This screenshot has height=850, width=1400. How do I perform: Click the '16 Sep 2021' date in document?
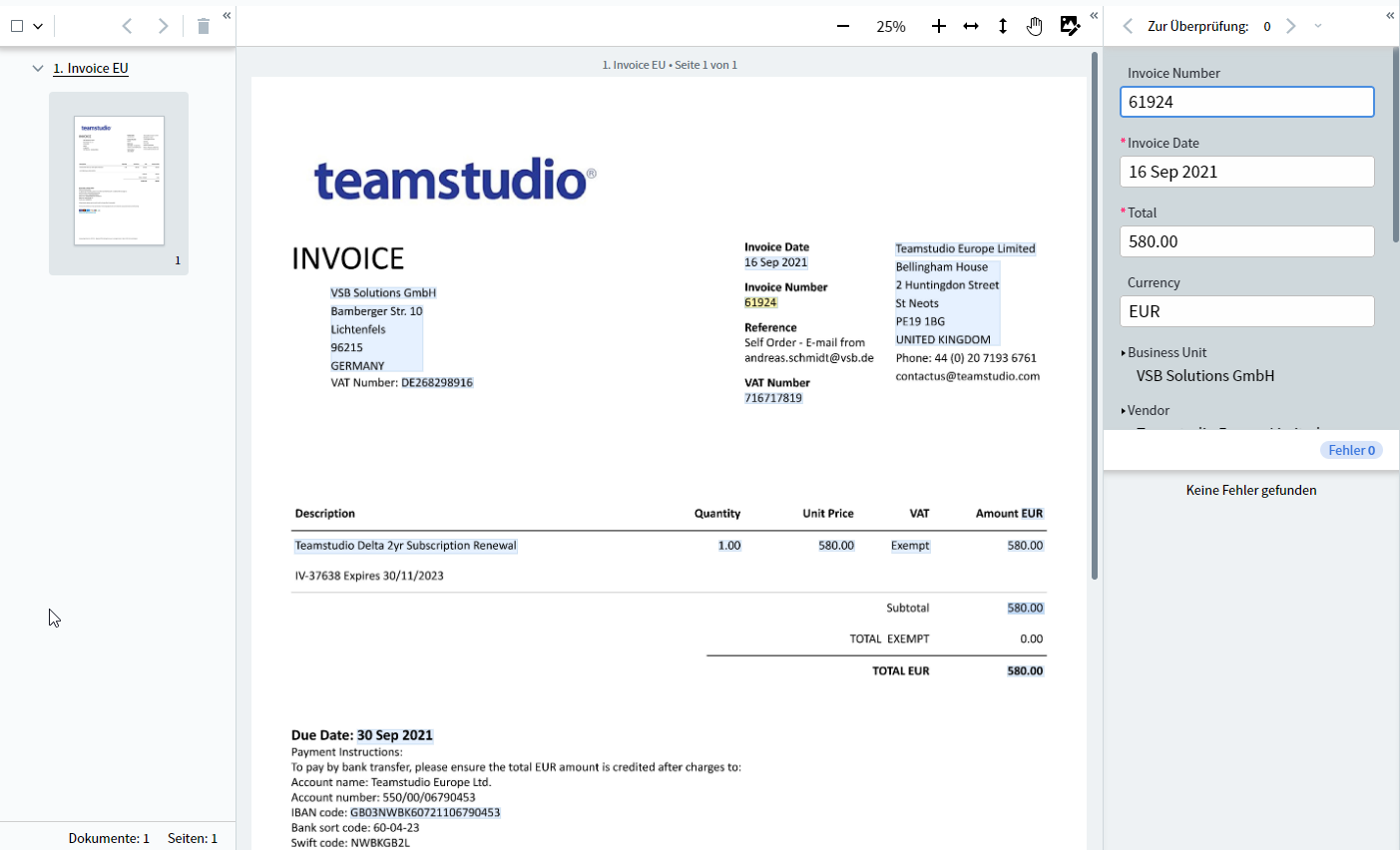point(775,262)
